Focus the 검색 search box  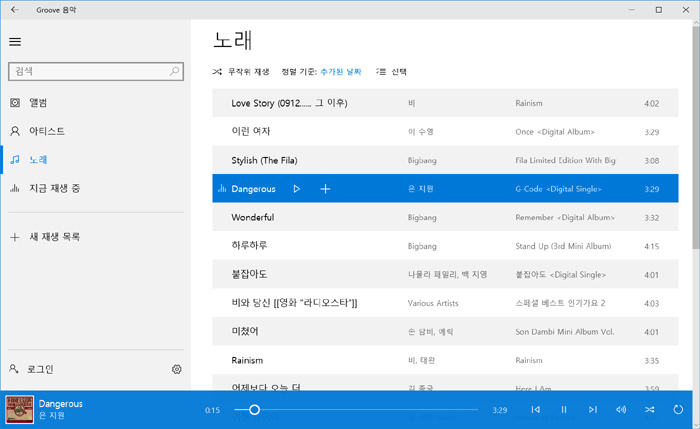click(x=96, y=71)
